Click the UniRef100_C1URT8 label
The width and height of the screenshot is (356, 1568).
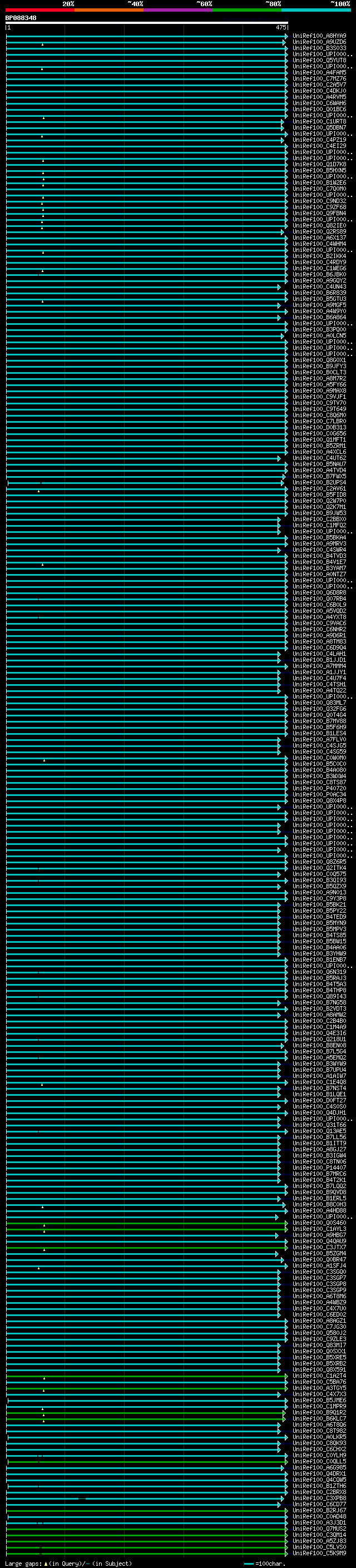pyautogui.click(x=319, y=122)
